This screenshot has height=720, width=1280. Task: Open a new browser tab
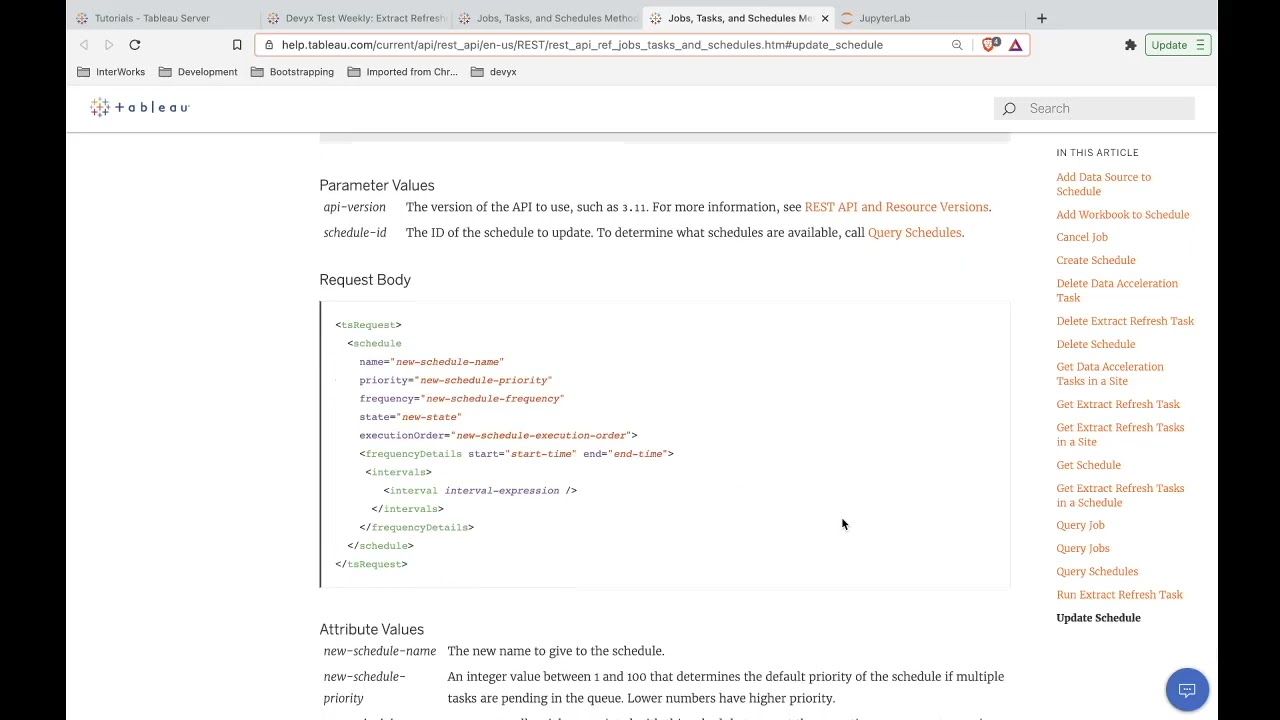1041,18
